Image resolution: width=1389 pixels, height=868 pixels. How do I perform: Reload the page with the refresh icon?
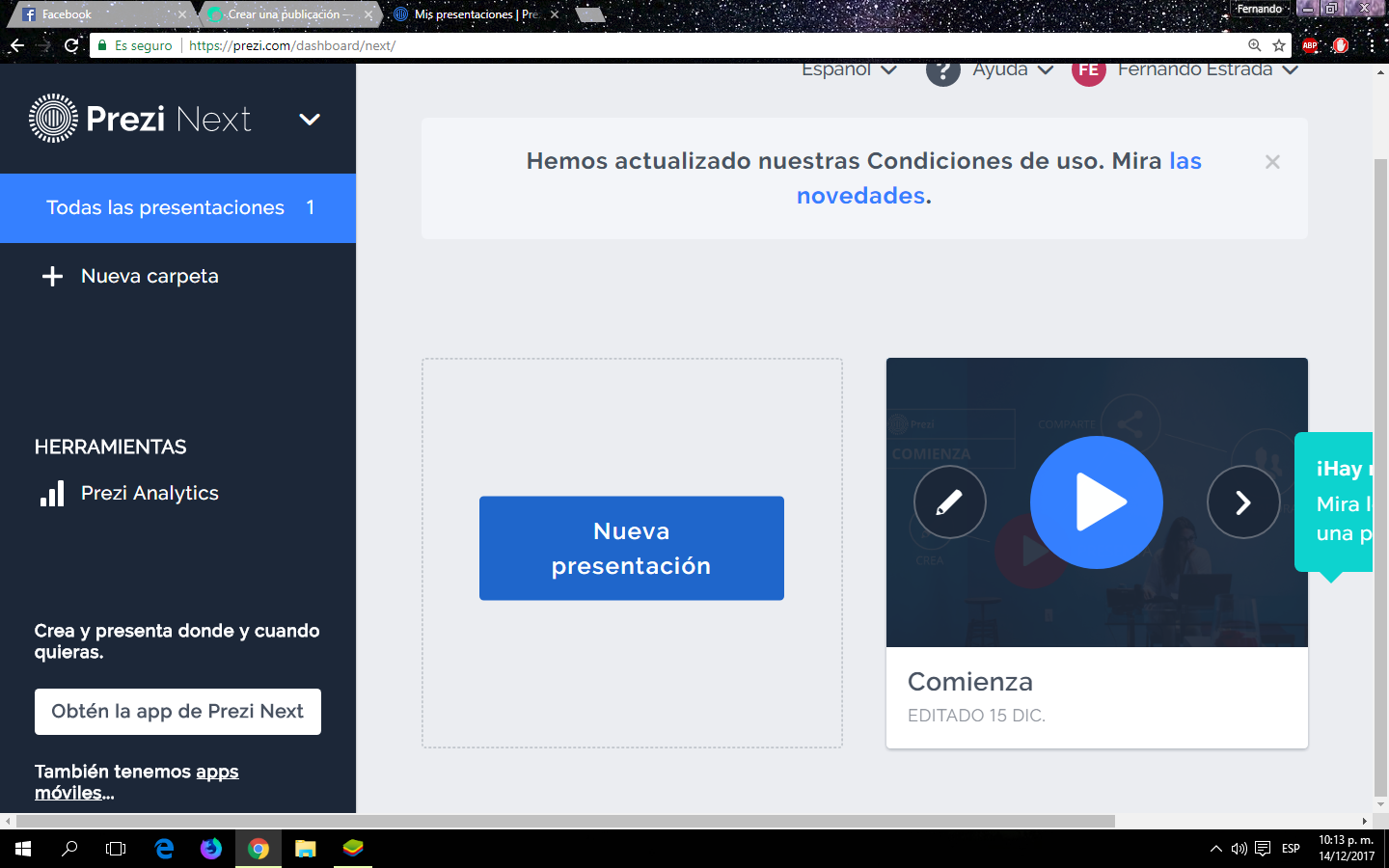click(71, 45)
